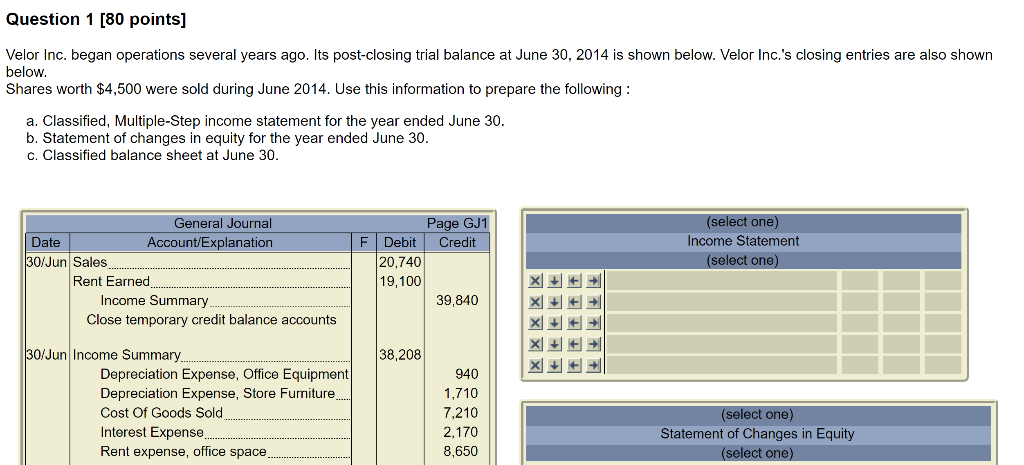Screen dimensions: 1024x465
Task: Click the Rent Earned account entry
Action: tap(111, 281)
